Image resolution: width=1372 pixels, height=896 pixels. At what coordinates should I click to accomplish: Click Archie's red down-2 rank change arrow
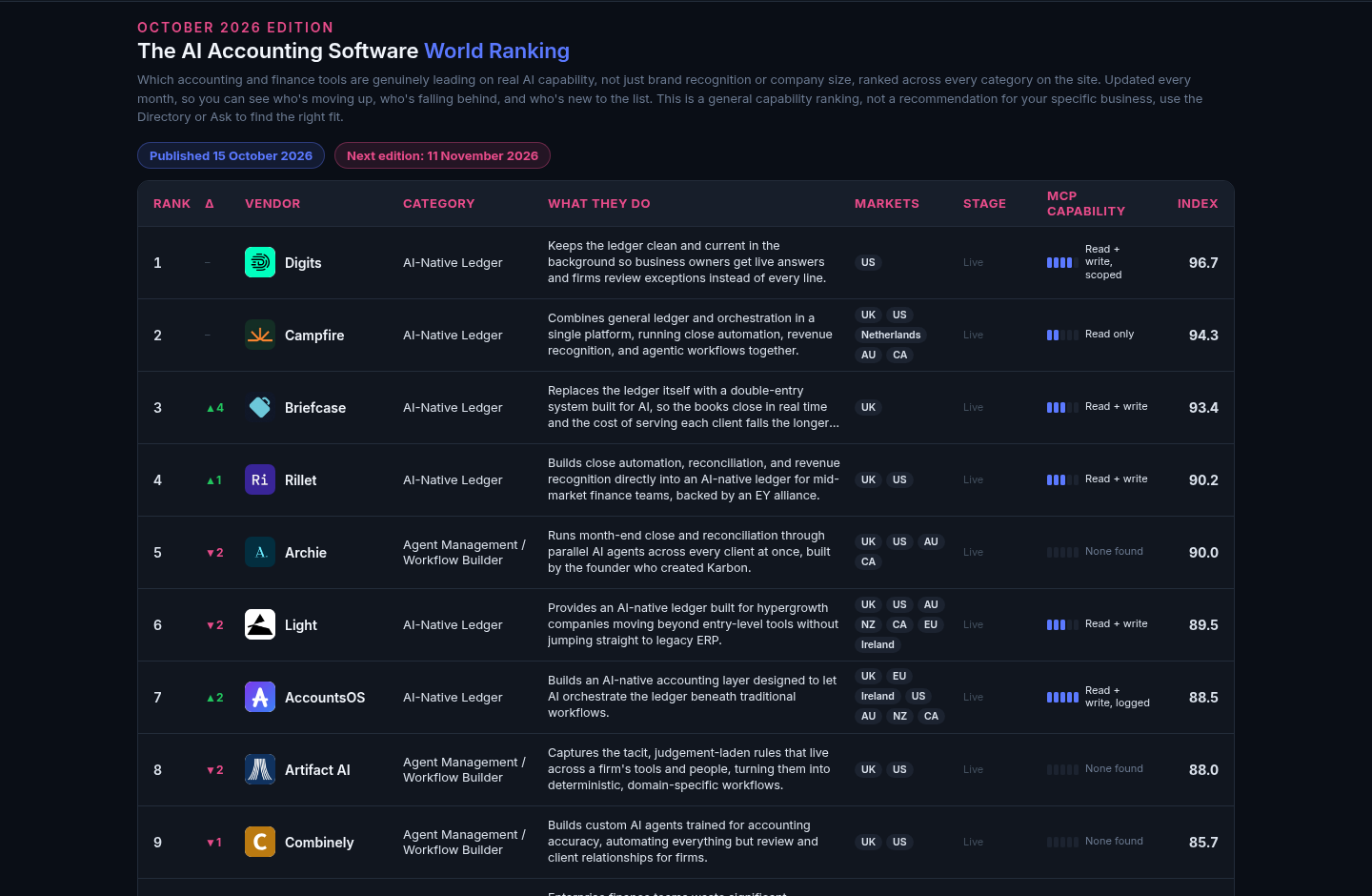click(215, 553)
